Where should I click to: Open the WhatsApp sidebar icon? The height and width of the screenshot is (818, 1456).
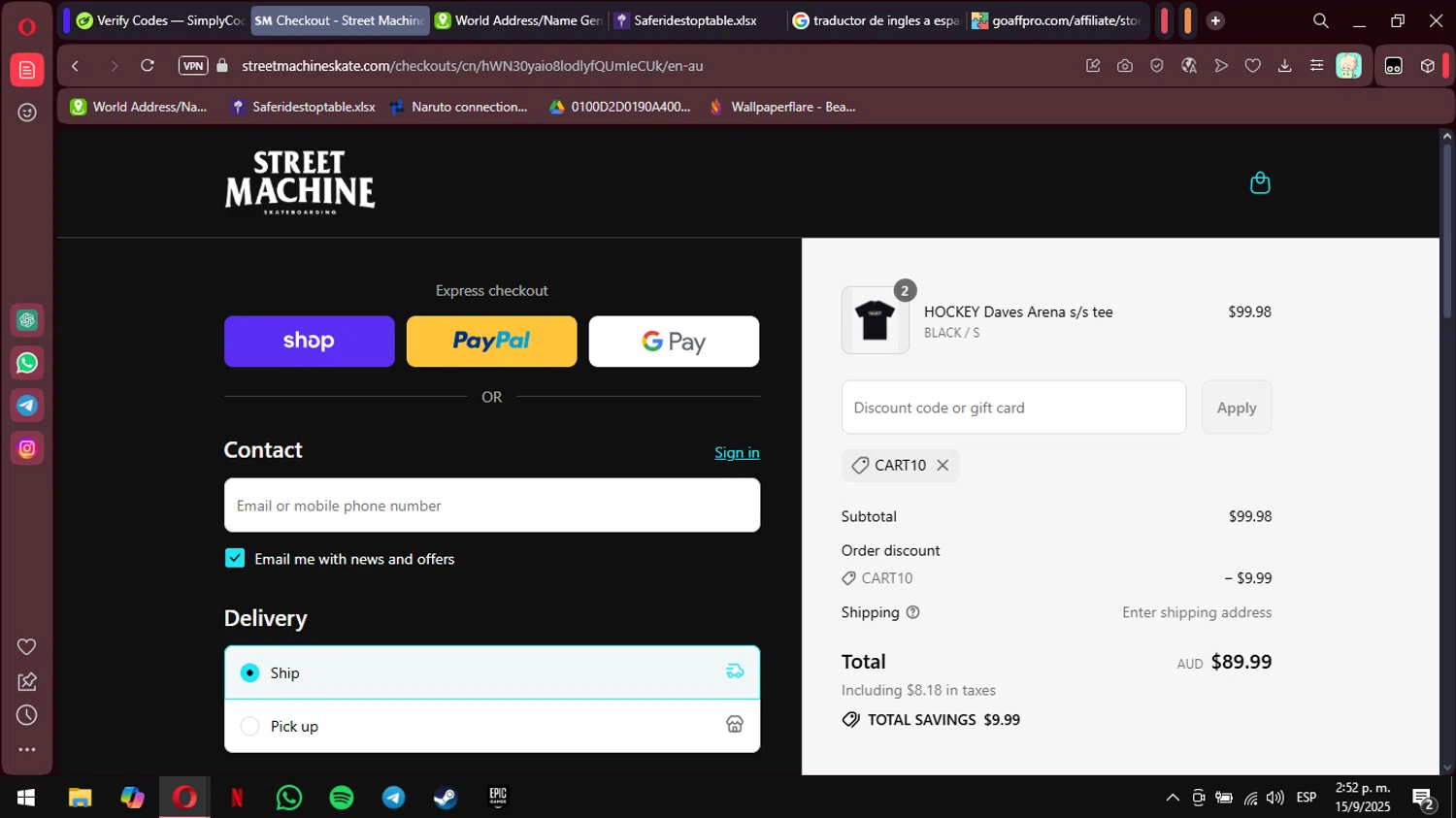pos(27,363)
